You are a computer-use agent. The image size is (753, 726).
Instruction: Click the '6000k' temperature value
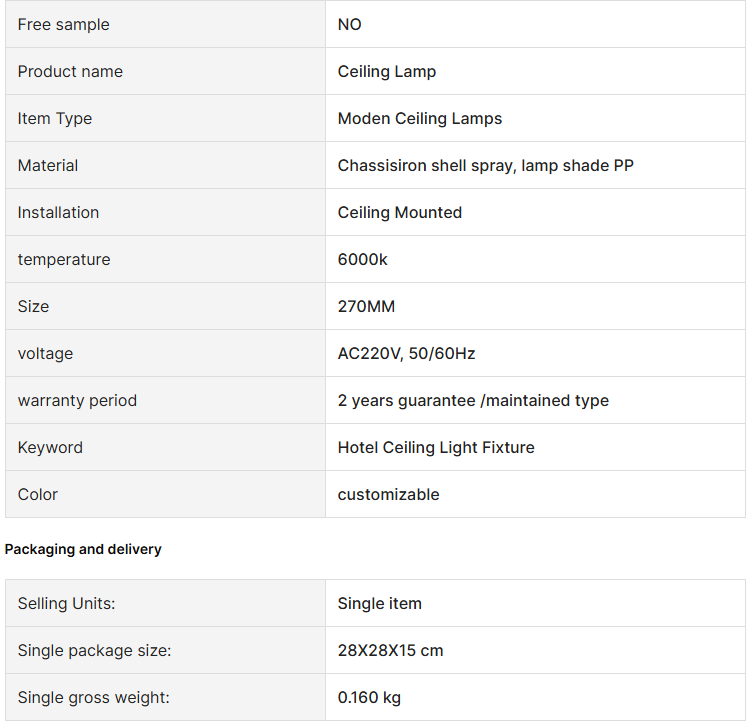tap(363, 259)
